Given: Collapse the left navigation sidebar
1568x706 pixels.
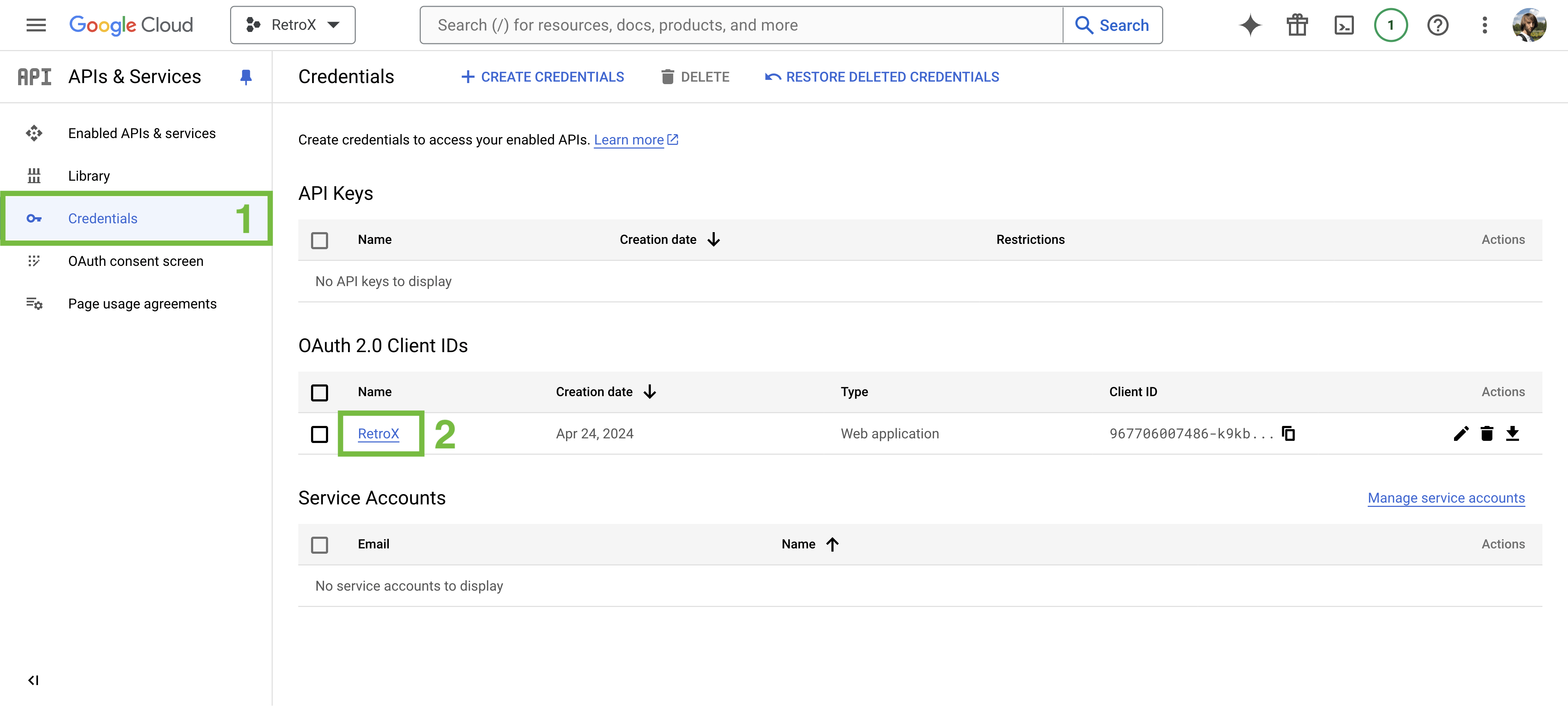Looking at the screenshot, I should (x=33, y=680).
